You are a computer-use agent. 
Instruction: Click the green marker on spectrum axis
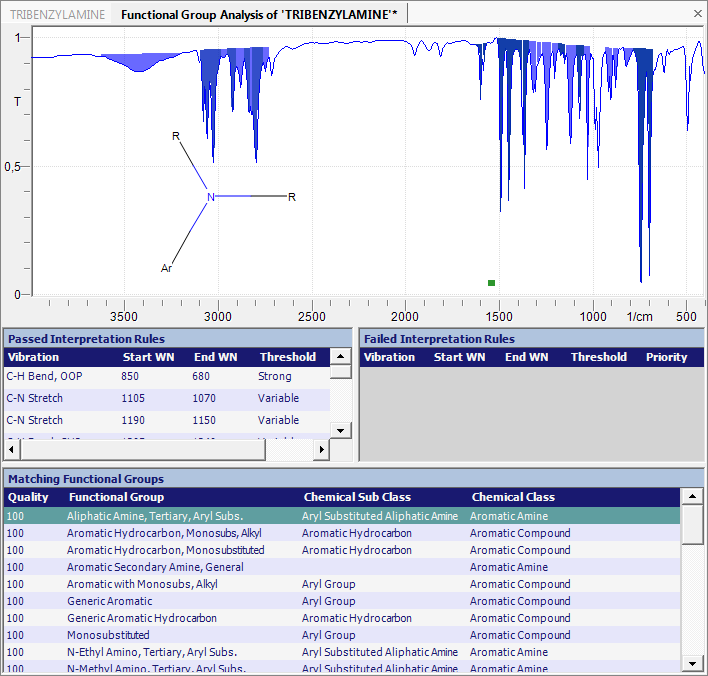tap(491, 283)
